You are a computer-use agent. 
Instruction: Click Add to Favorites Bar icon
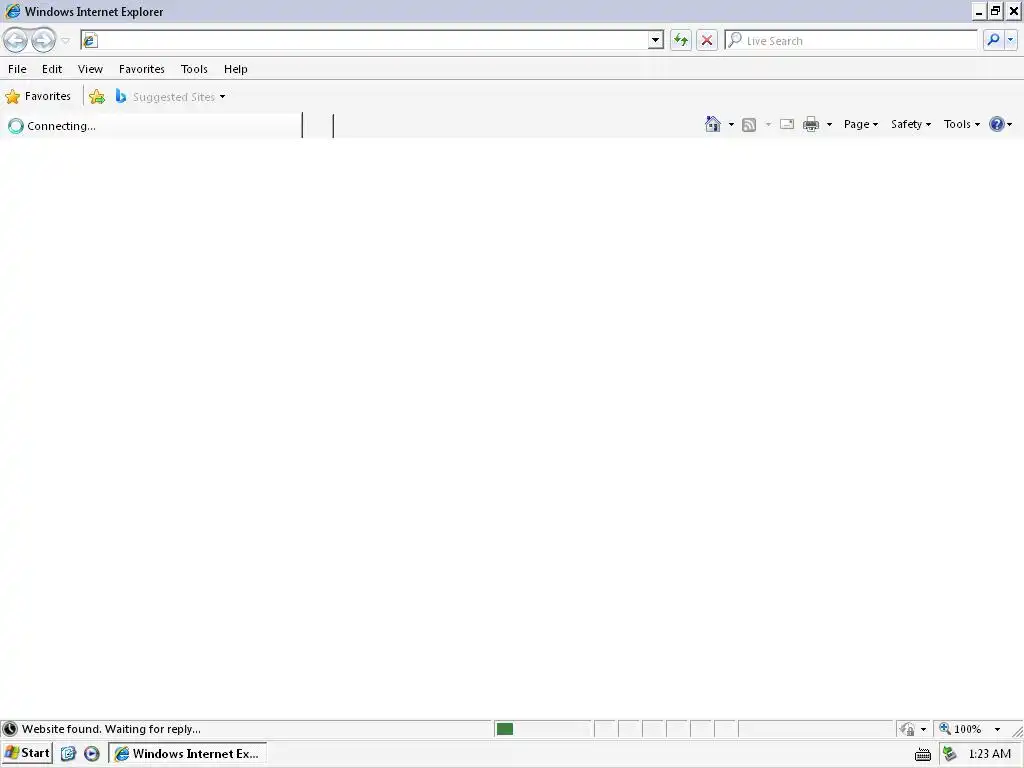pyautogui.click(x=97, y=97)
